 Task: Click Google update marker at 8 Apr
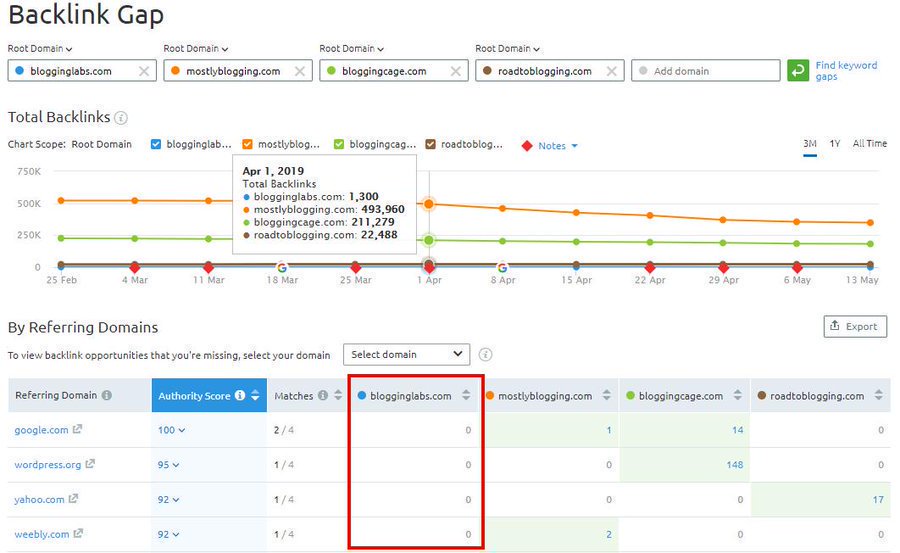coord(502,267)
